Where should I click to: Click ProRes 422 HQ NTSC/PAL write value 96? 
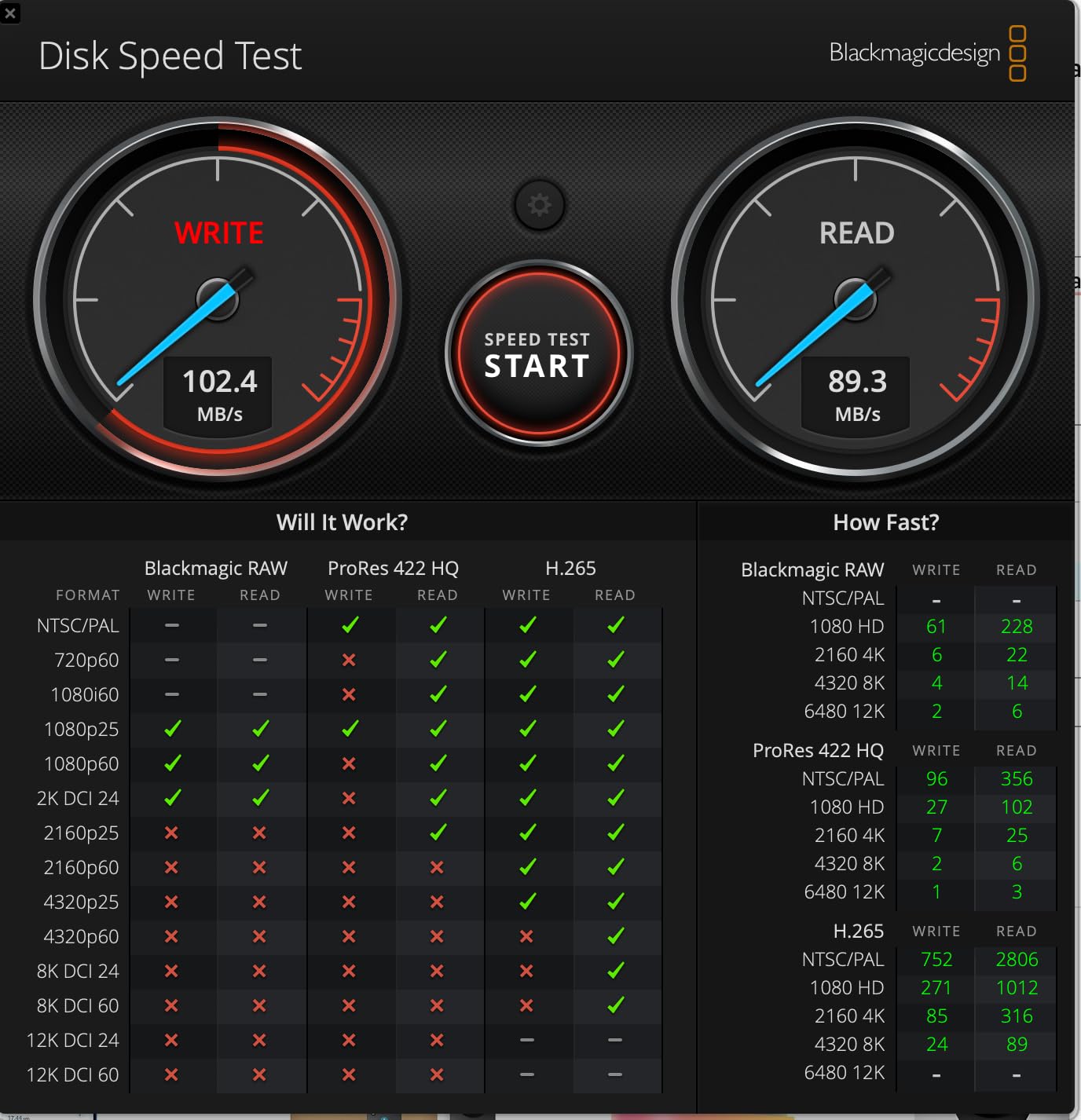click(936, 778)
